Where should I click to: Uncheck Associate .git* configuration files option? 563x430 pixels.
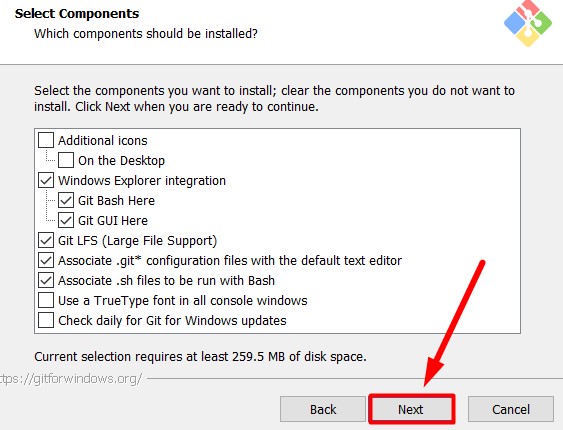[x=46, y=260]
